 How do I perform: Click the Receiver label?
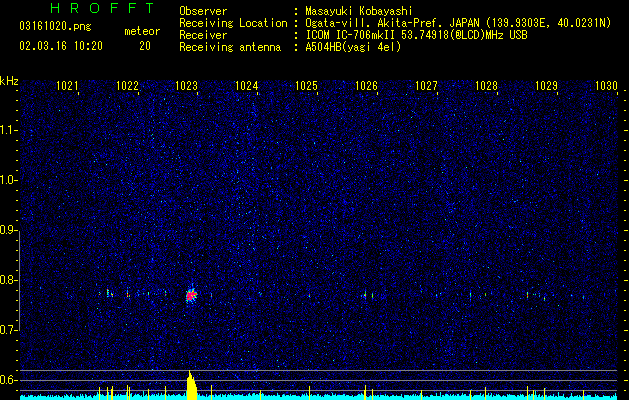(x=203, y=35)
